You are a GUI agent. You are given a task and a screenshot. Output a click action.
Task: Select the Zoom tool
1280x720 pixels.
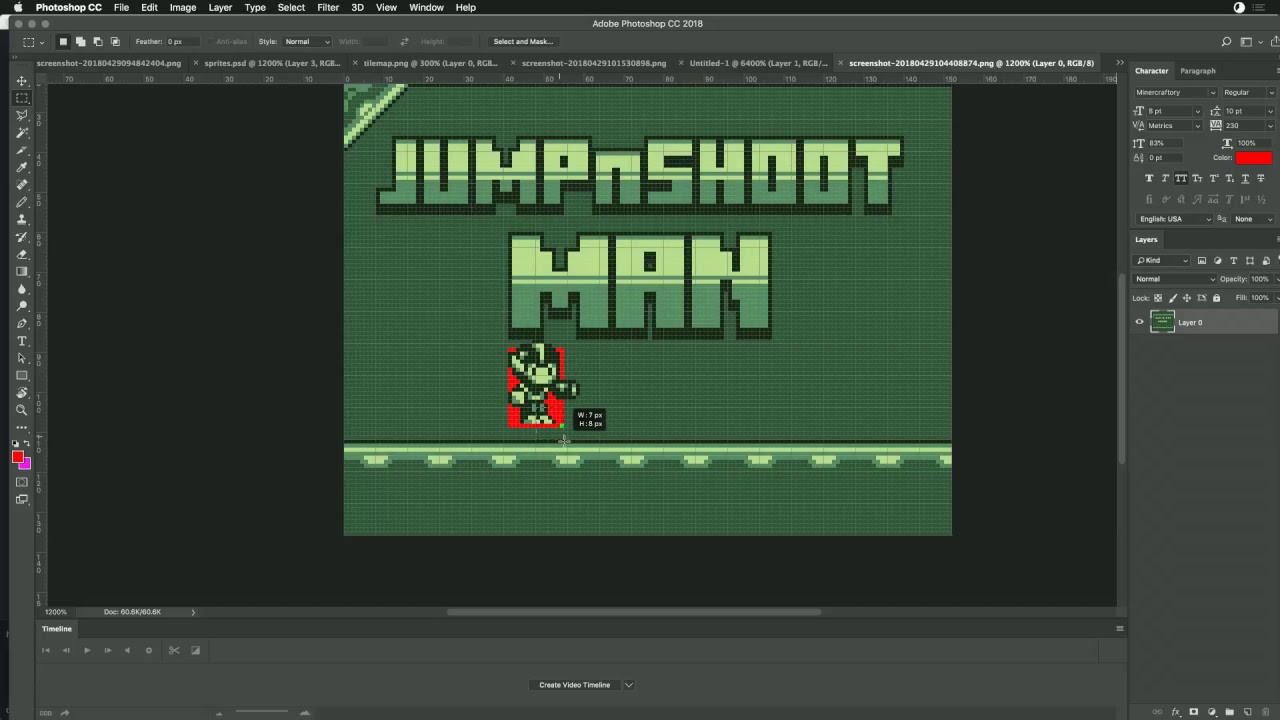22,410
